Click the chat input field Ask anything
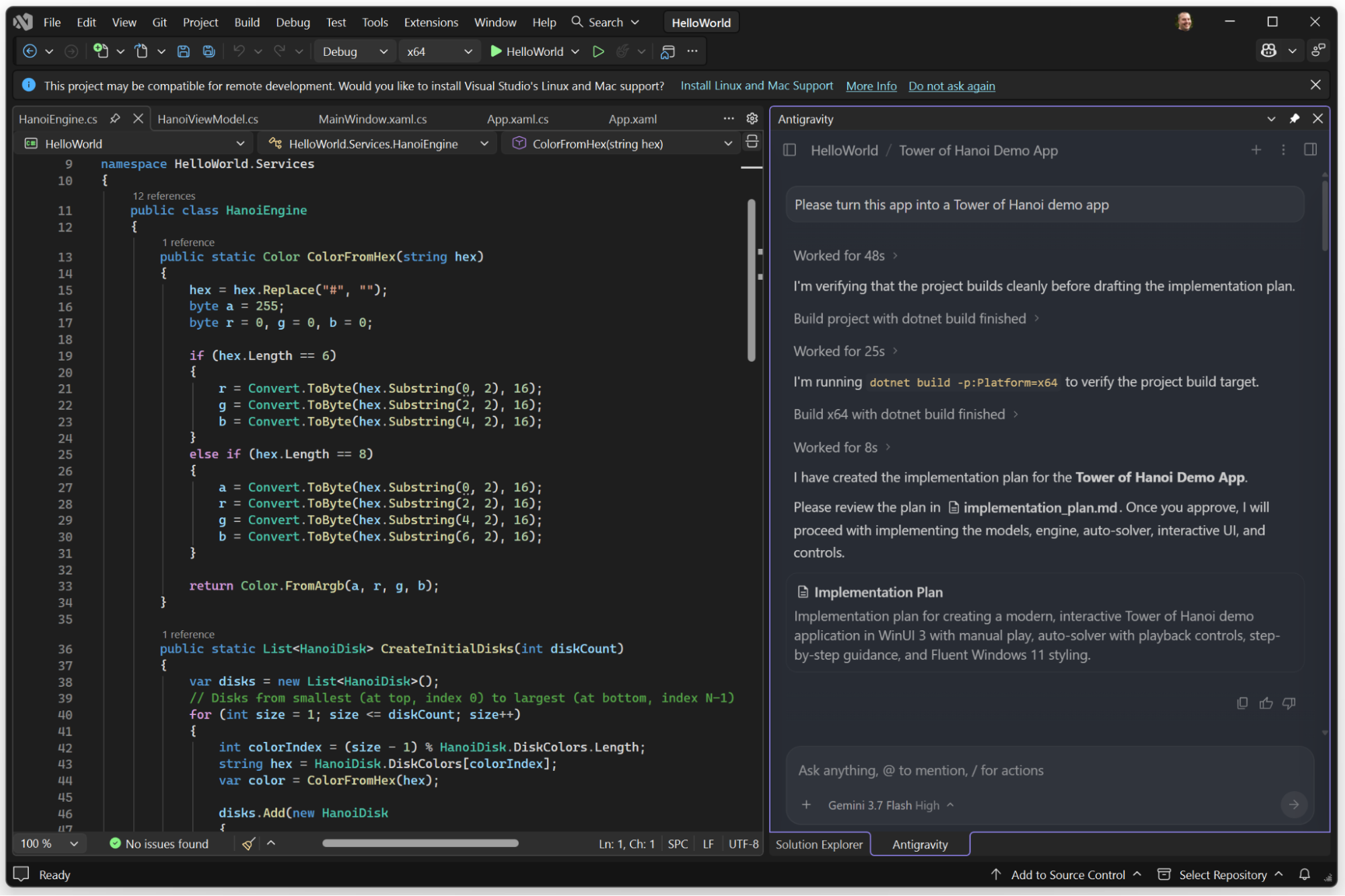Screen dimensions: 1345x896 (x=1050, y=770)
